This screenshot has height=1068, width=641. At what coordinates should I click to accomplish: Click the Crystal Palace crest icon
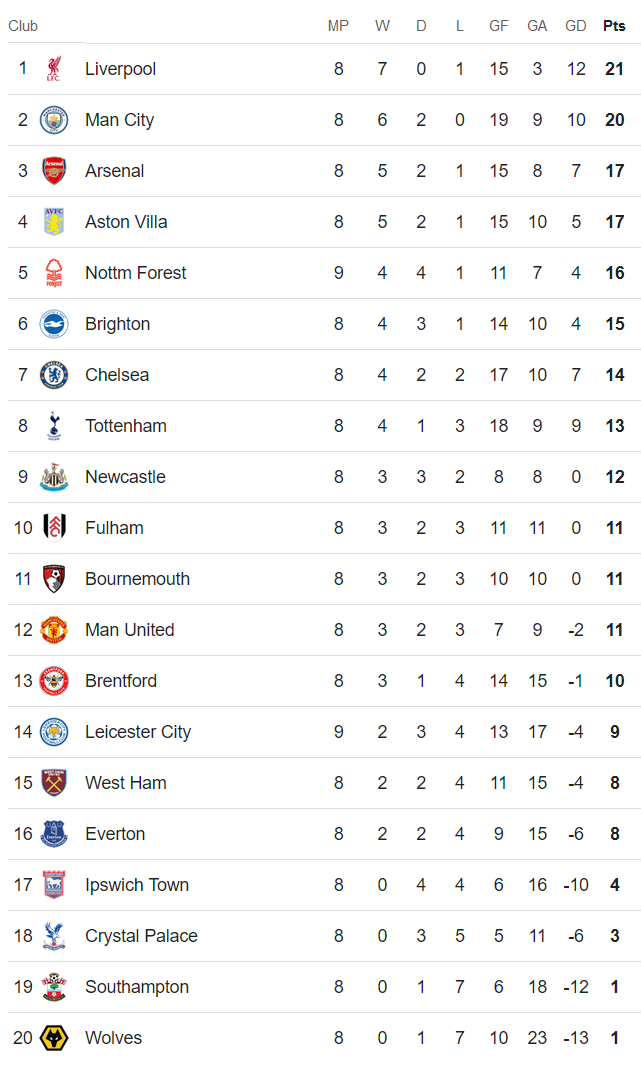click(54, 936)
